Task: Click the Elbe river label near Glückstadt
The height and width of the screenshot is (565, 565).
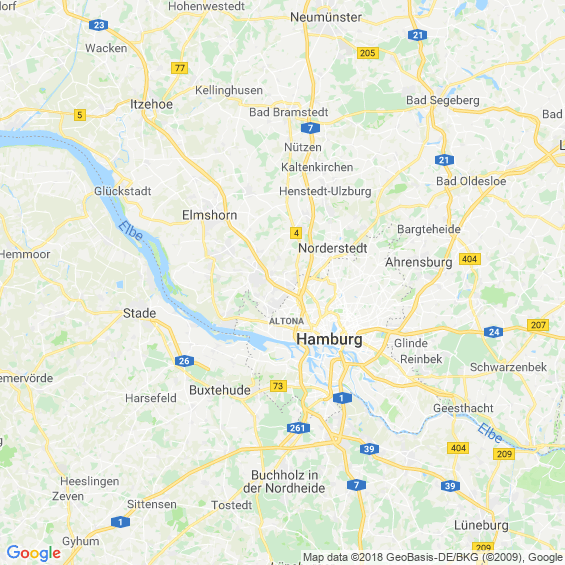Action: pos(130,231)
